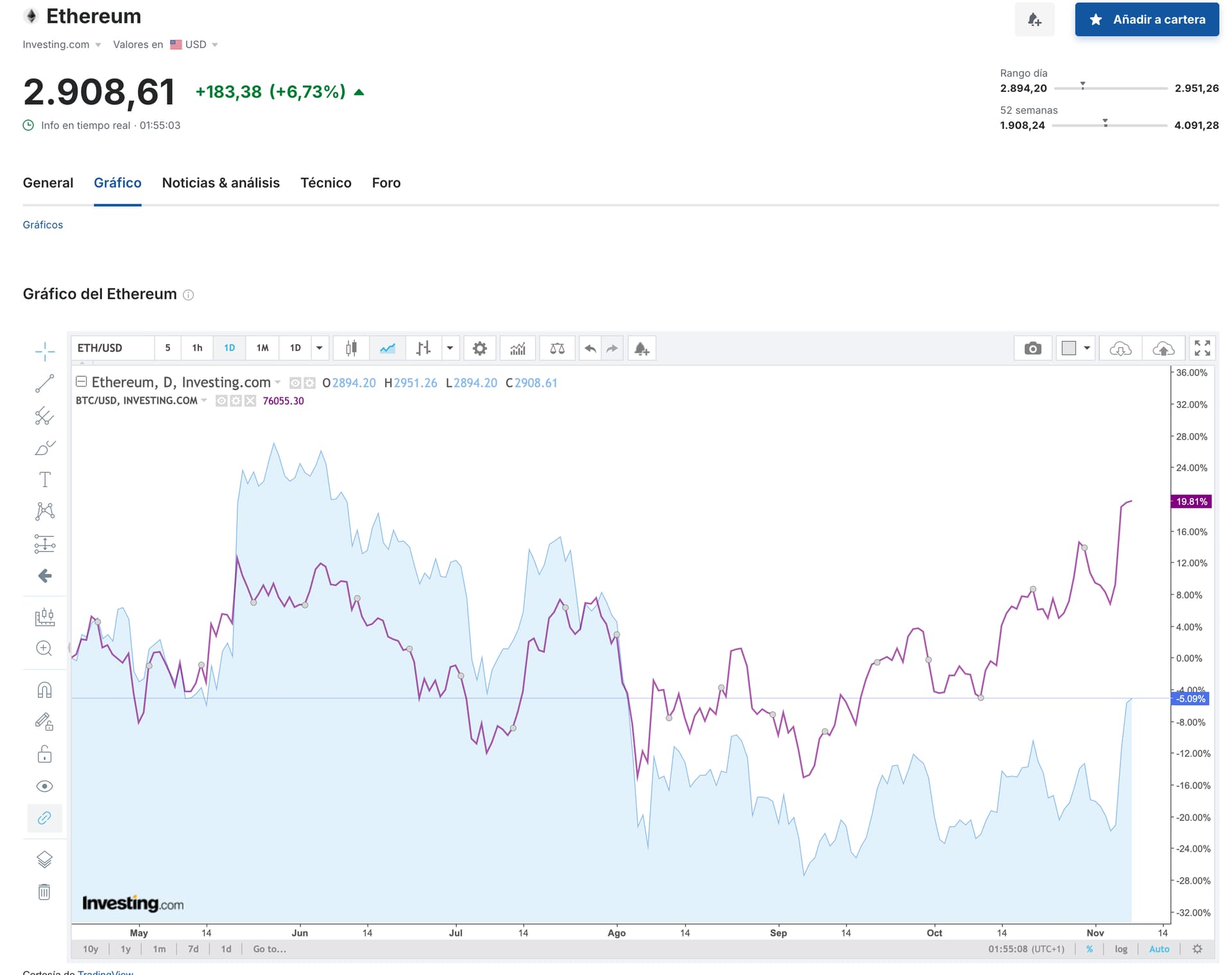Open the Técnico tab

(x=326, y=183)
